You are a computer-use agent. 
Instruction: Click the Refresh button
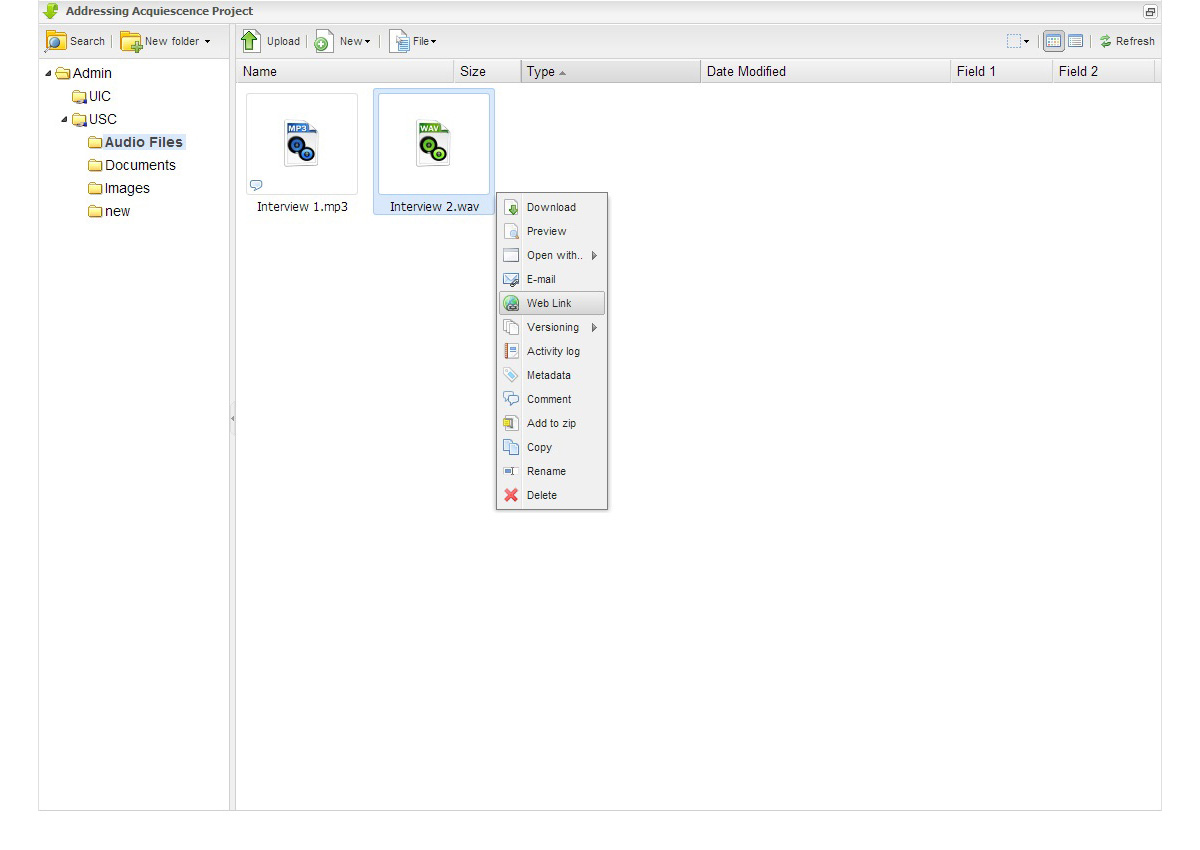coord(1128,41)
